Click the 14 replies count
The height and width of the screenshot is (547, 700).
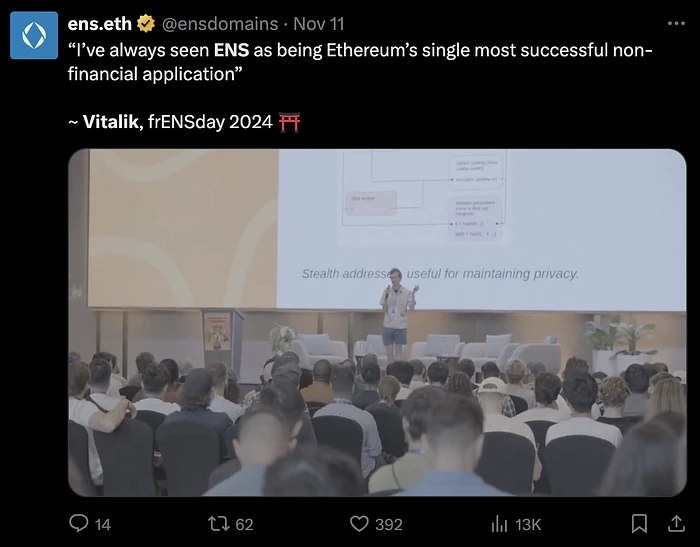click(102, 524)
